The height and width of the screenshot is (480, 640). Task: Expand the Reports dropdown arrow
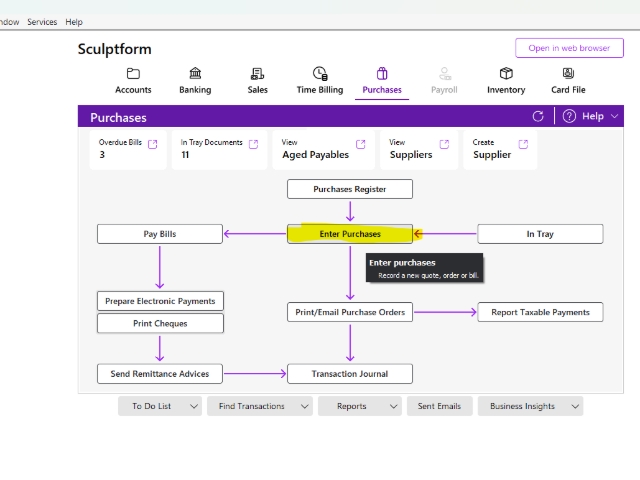393,406
